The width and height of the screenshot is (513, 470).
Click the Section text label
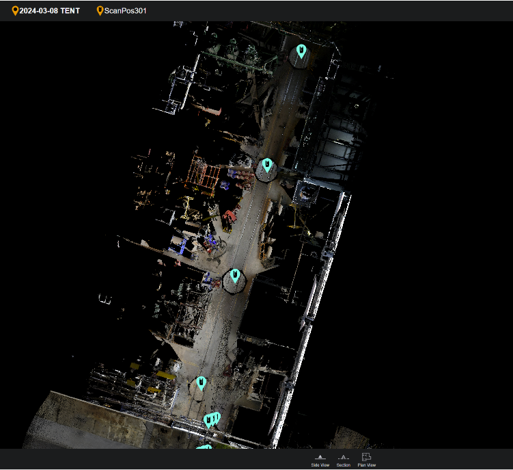click(343, 465)
